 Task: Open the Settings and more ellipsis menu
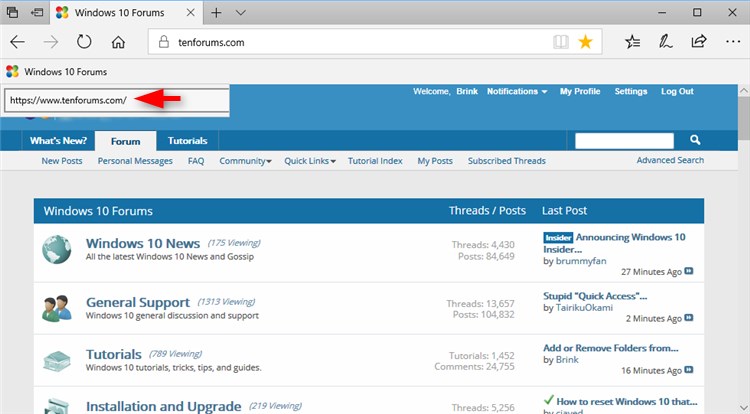pos(733,42)
